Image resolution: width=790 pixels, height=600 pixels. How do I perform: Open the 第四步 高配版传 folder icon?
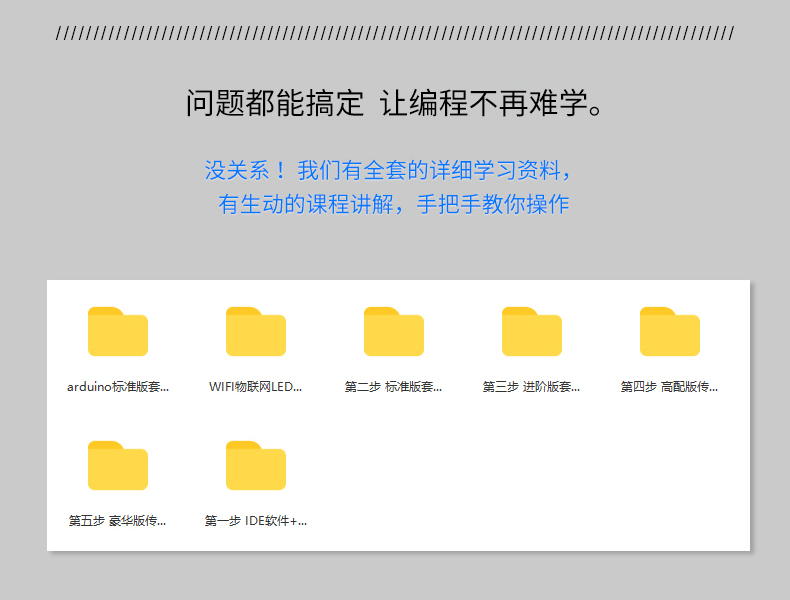670,332
